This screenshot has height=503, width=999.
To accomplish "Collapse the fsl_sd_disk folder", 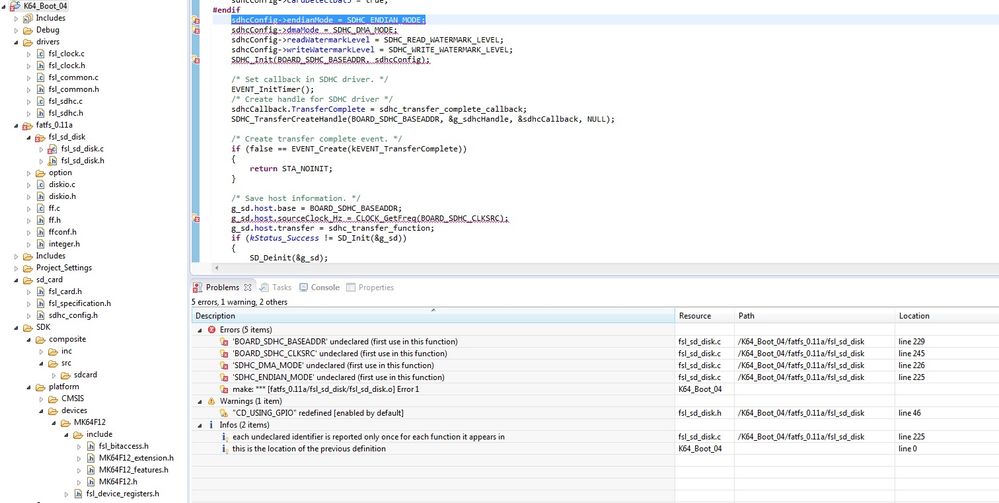I will [x=29, y=137].
